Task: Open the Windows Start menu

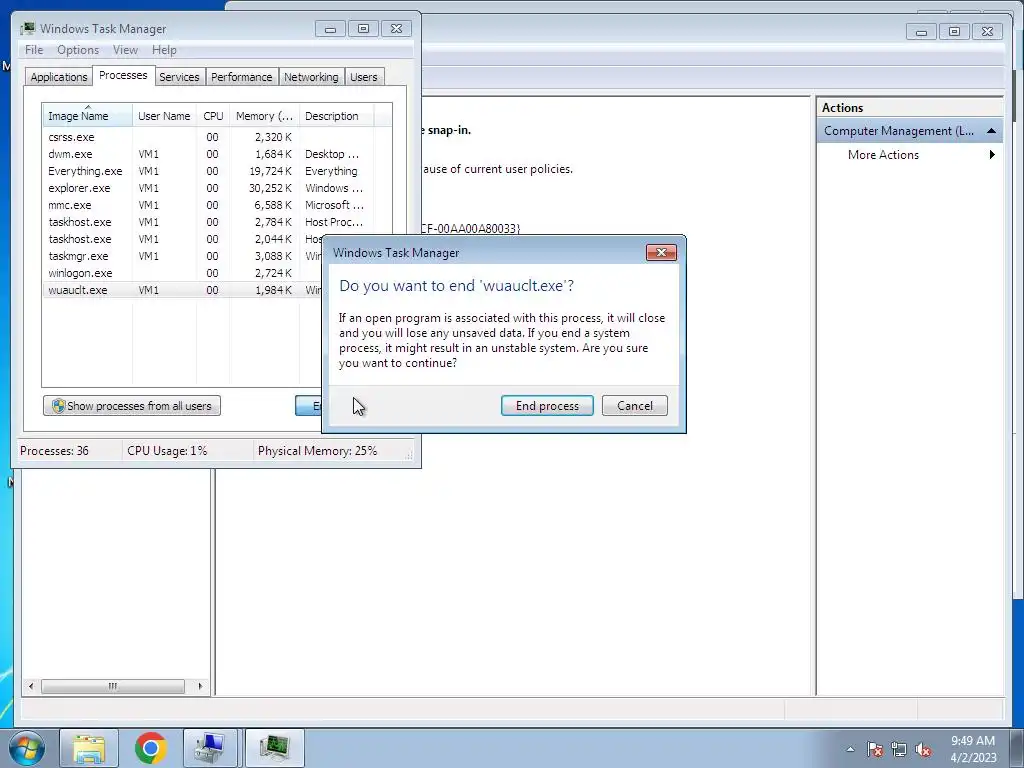Action: click(26, 748)
